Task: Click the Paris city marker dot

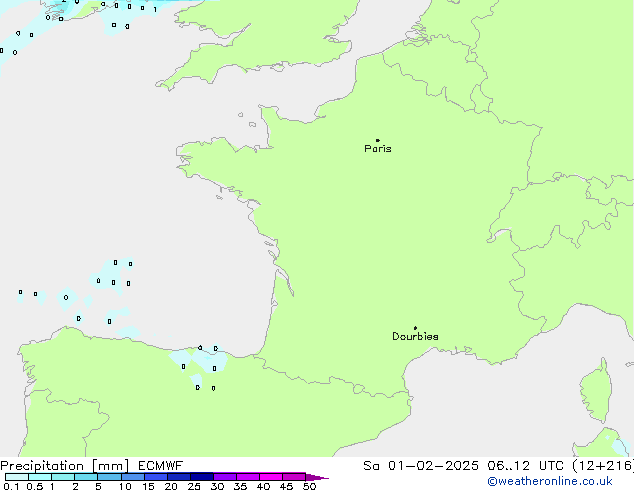Action: [x=377, y=140]
